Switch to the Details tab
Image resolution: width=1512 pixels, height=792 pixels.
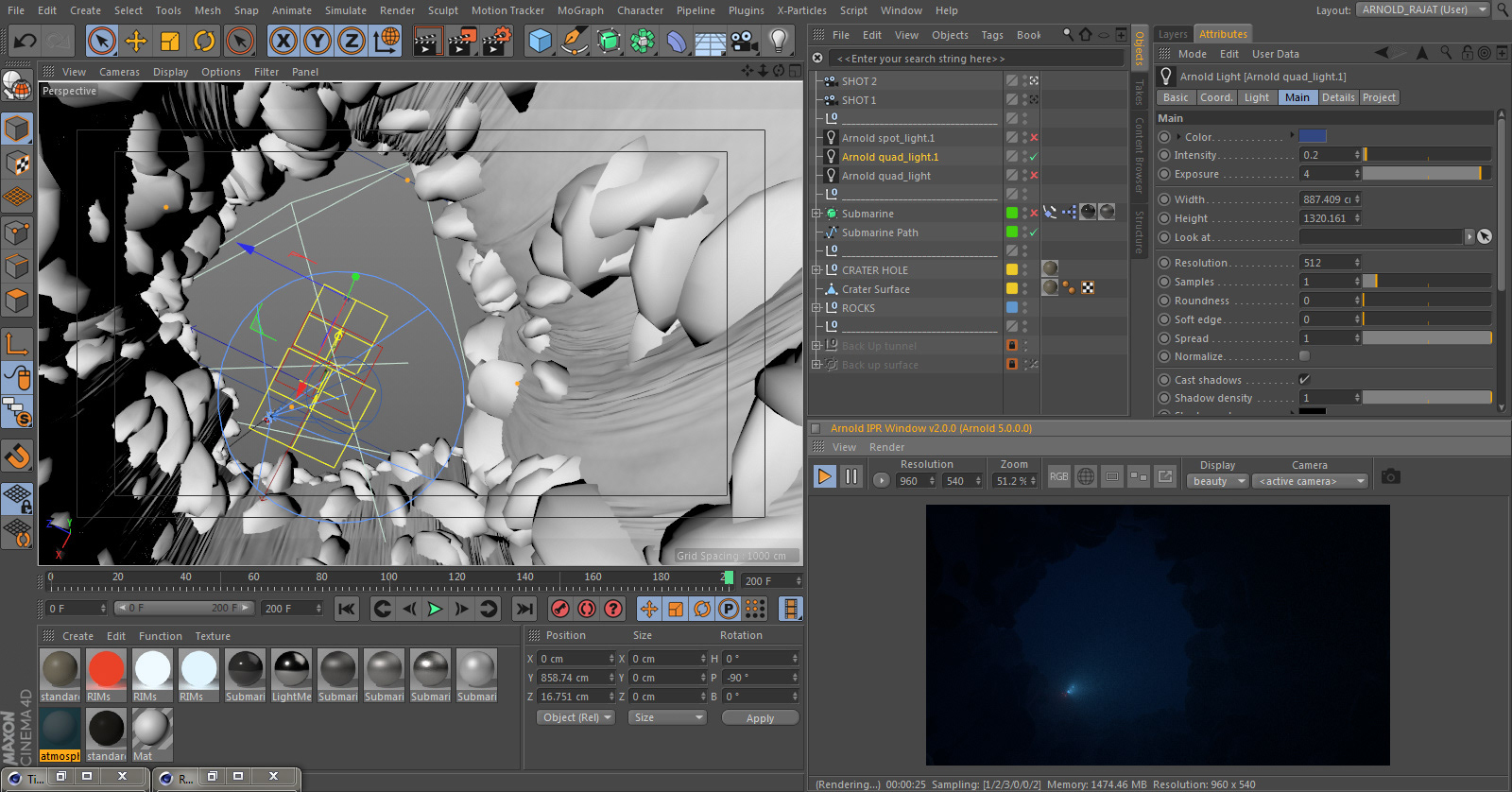tap(1337, 97)
